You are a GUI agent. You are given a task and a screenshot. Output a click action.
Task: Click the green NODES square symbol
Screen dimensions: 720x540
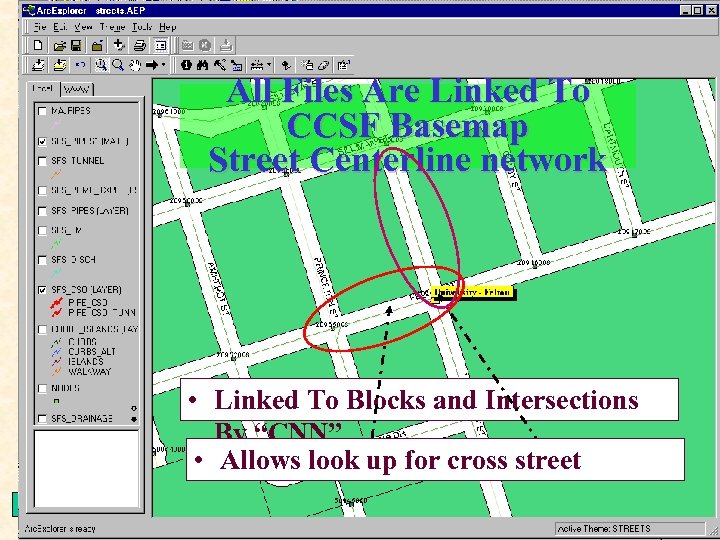point(56,401)
